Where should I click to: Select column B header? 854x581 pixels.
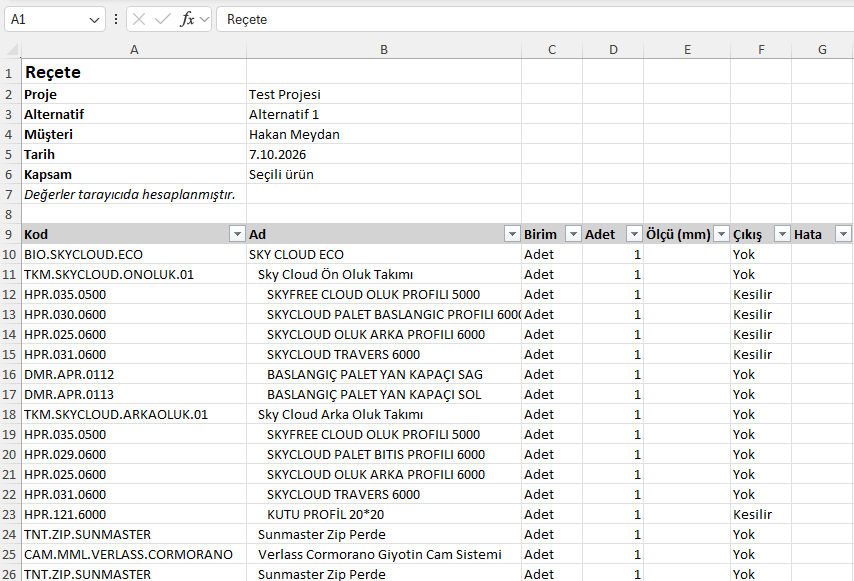384,50
